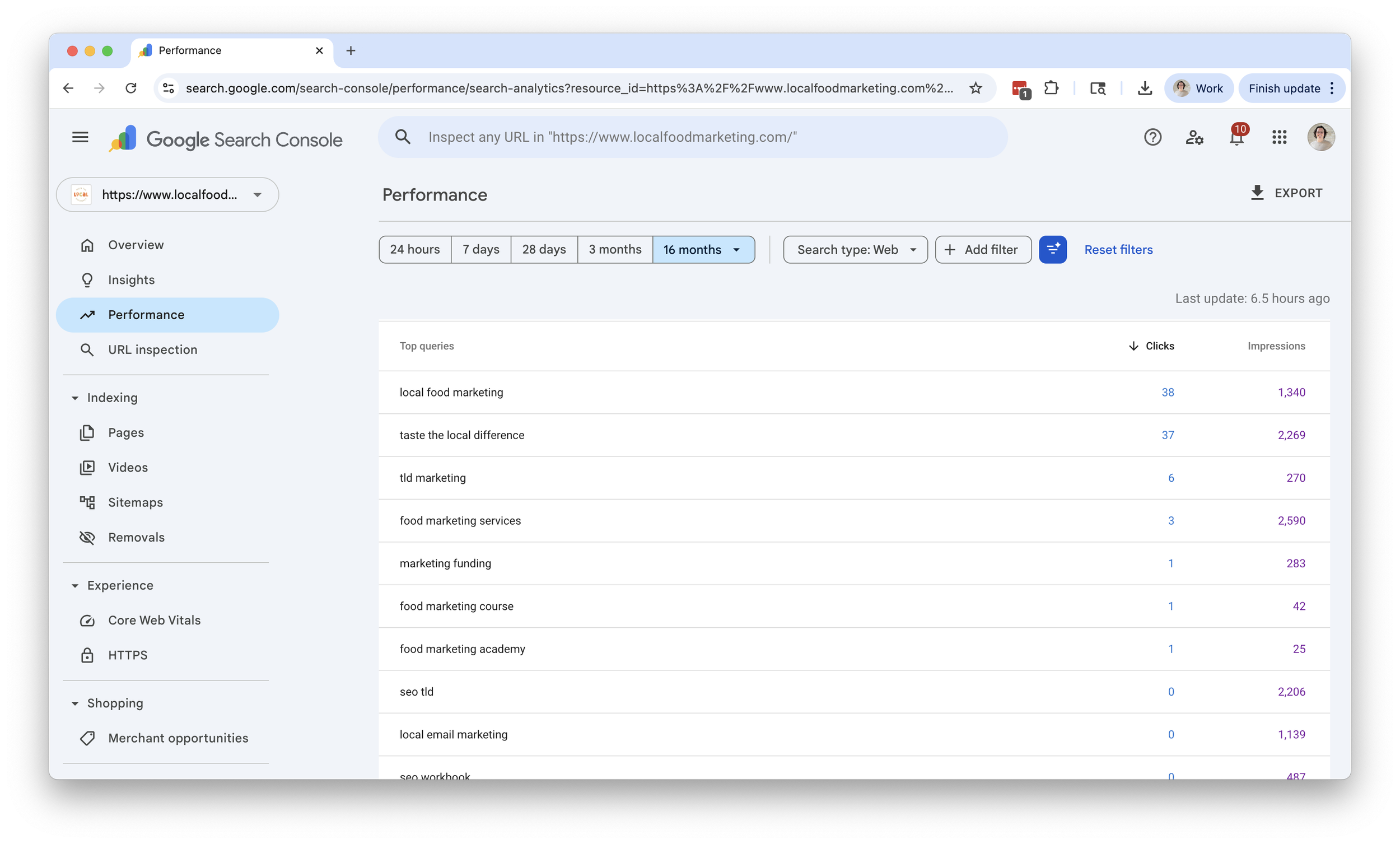Toggle sort order on Clicks column
Viewport: 1400px width, 844px height.
[x=1151, y=346]
